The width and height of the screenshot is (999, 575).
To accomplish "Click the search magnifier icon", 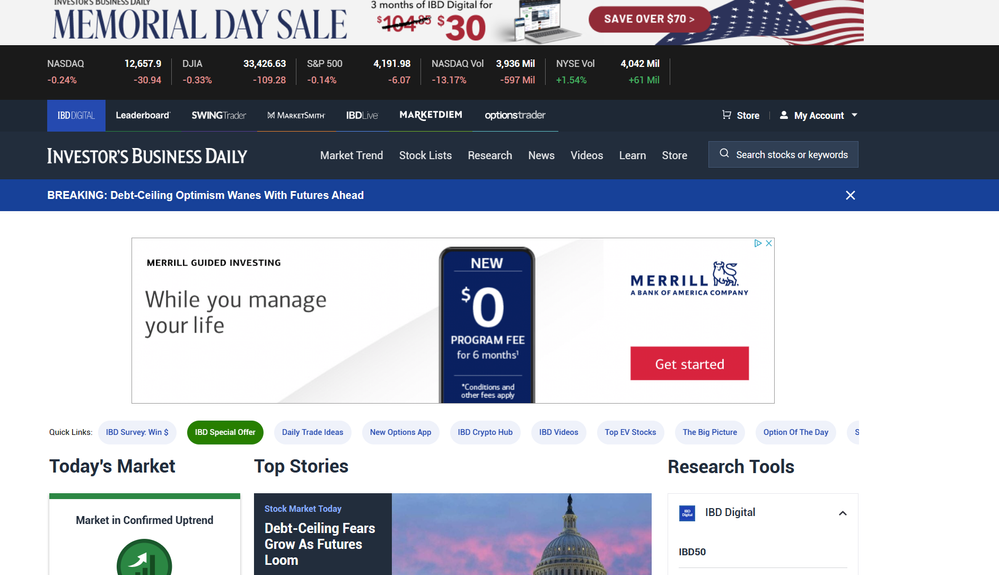I will 724,153.
